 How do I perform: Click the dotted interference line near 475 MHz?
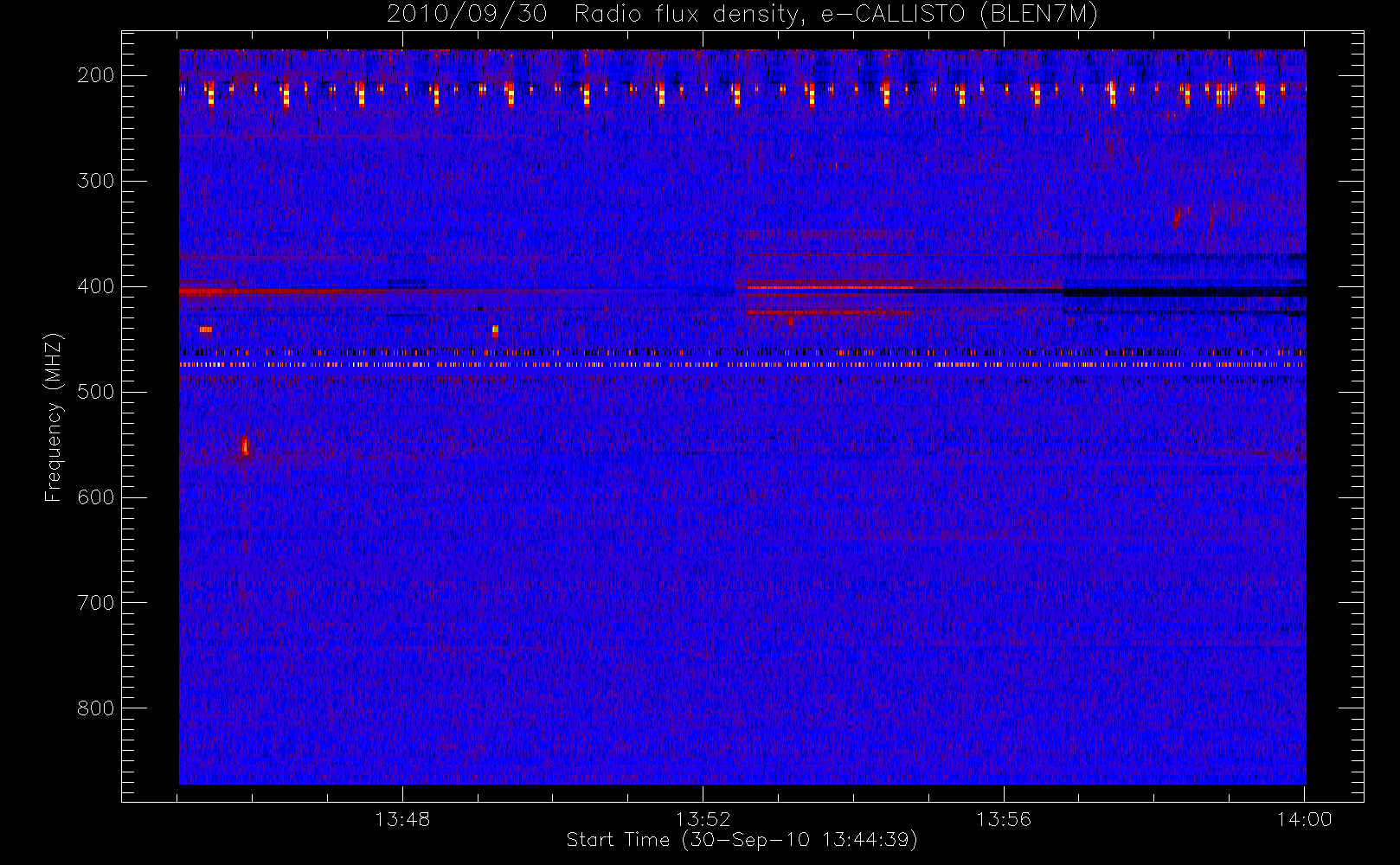click(742, 365)
